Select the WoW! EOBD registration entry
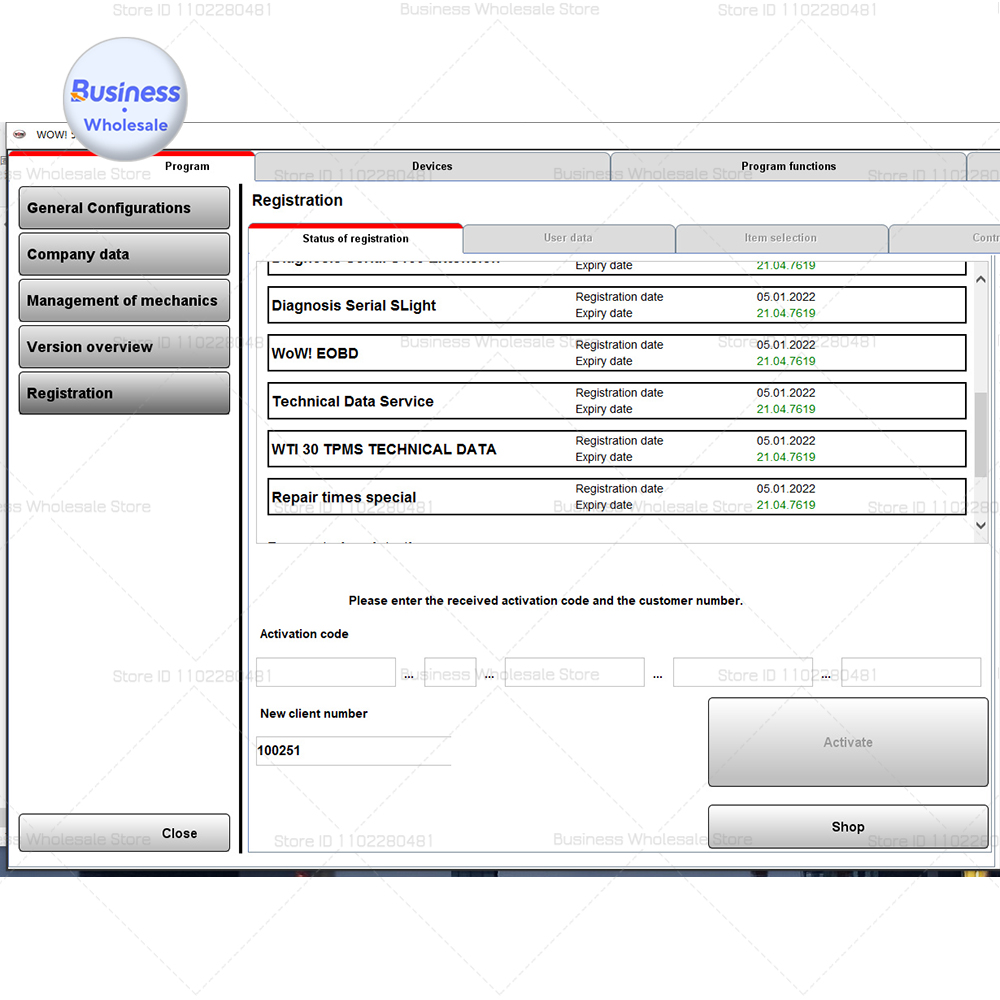 (x=616, y=352)
